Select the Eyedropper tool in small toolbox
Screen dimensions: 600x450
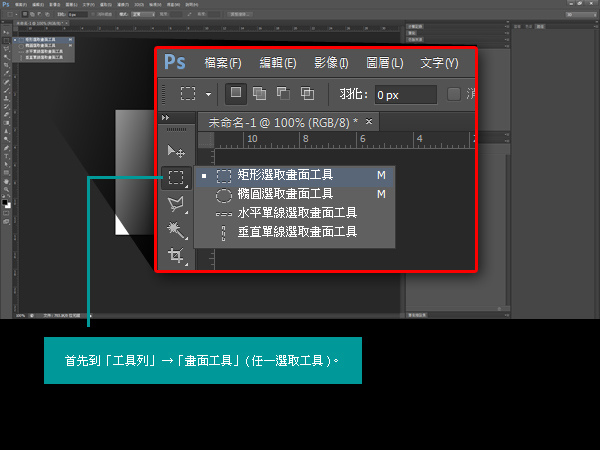pyautogui.click(x=6, y=74)
